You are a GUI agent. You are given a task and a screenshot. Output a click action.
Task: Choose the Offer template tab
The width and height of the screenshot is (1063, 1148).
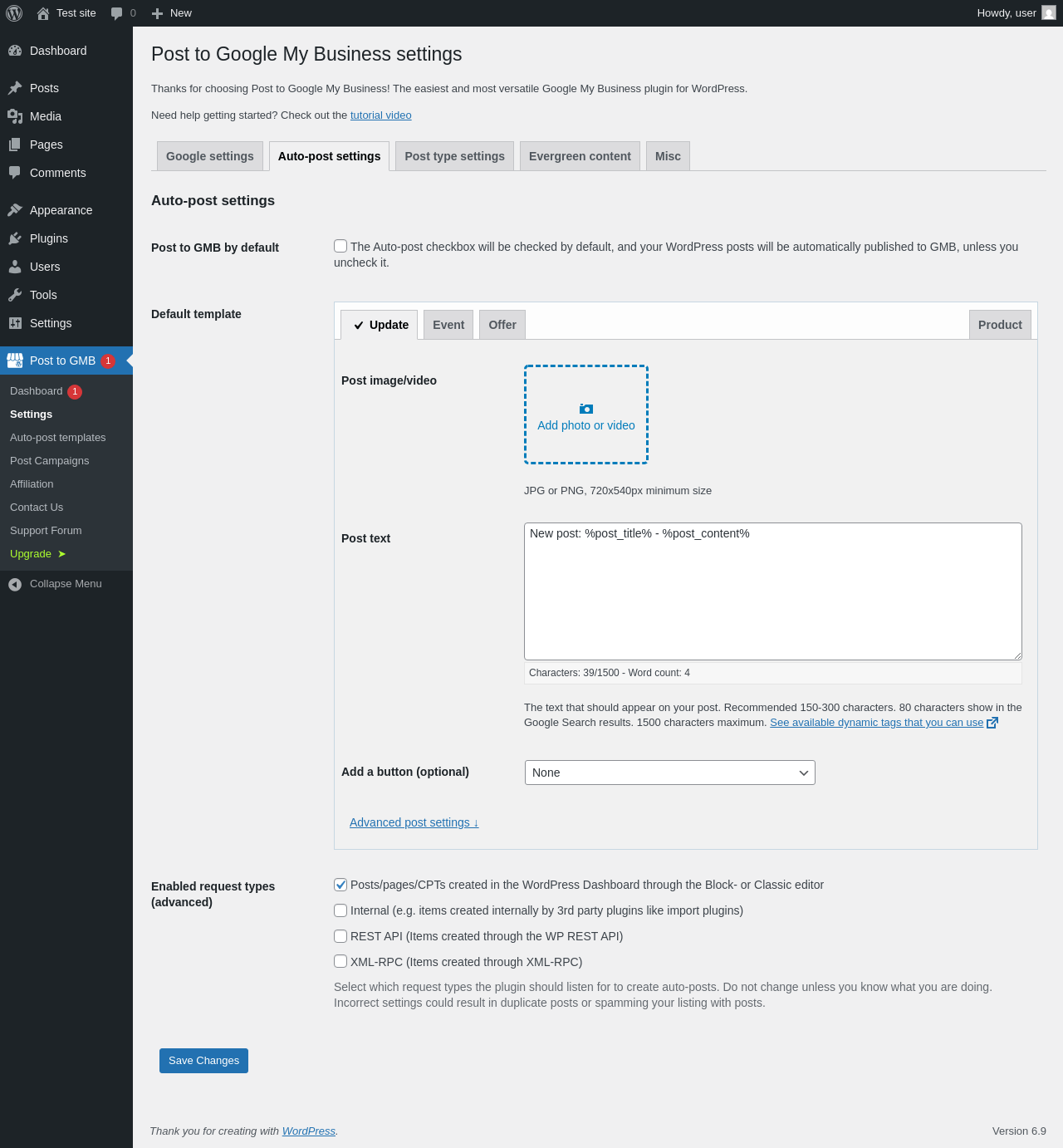[x=502, y=325]
